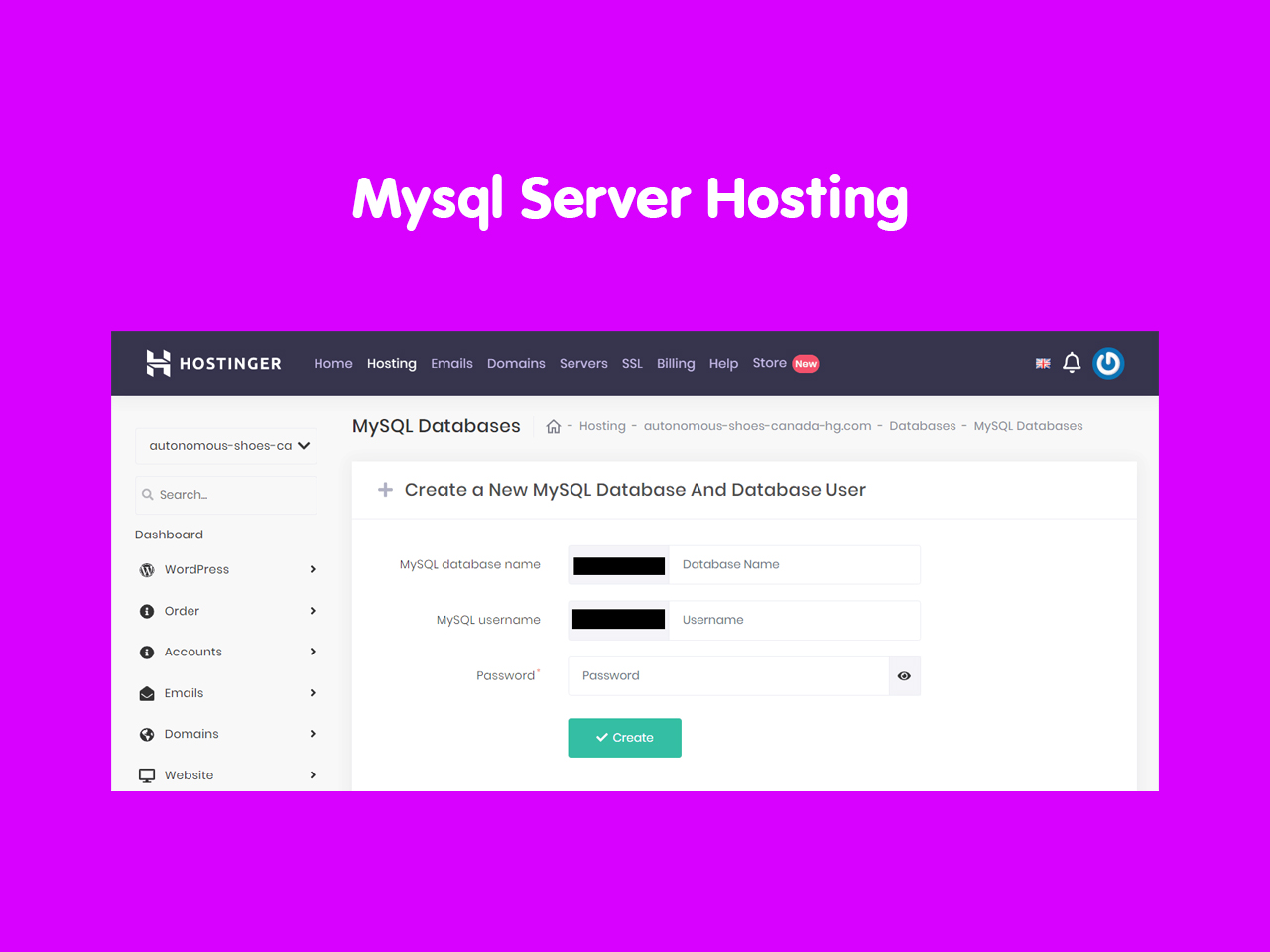Click the Domains globe icon
The width and height of the screenshot is (1270, 952).
coord(147,735)
